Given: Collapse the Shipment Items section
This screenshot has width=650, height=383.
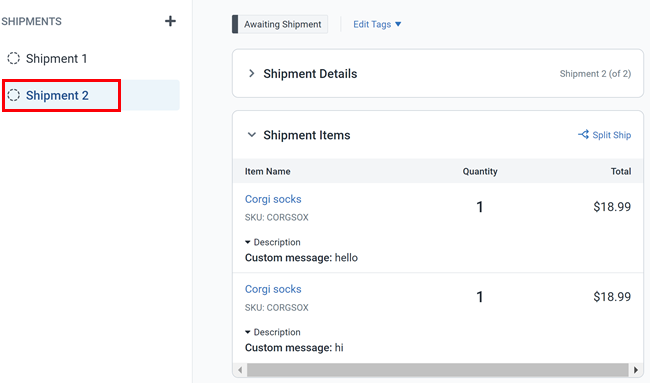Looking at the screenshot, I should [251, 135].
